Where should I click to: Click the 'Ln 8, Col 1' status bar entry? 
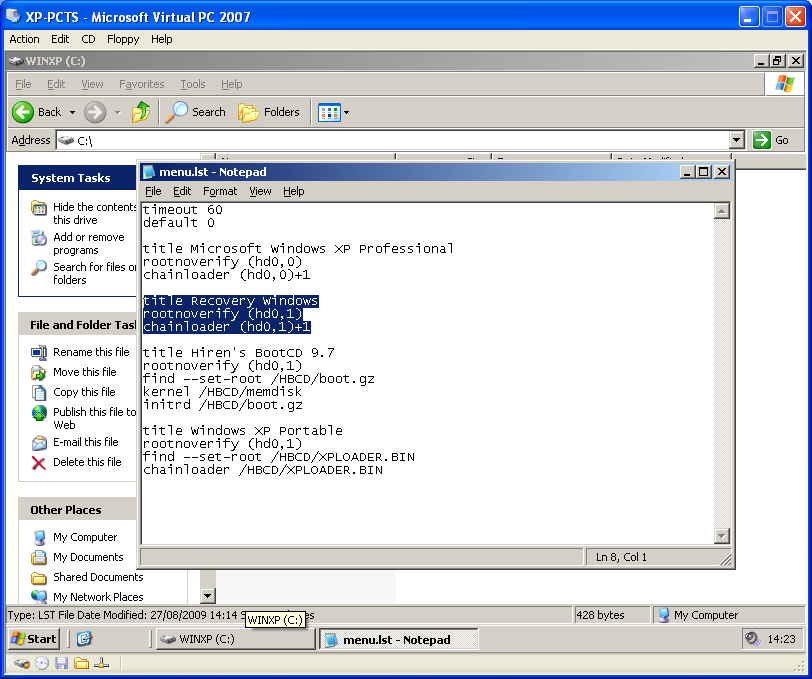click(621, 557)
